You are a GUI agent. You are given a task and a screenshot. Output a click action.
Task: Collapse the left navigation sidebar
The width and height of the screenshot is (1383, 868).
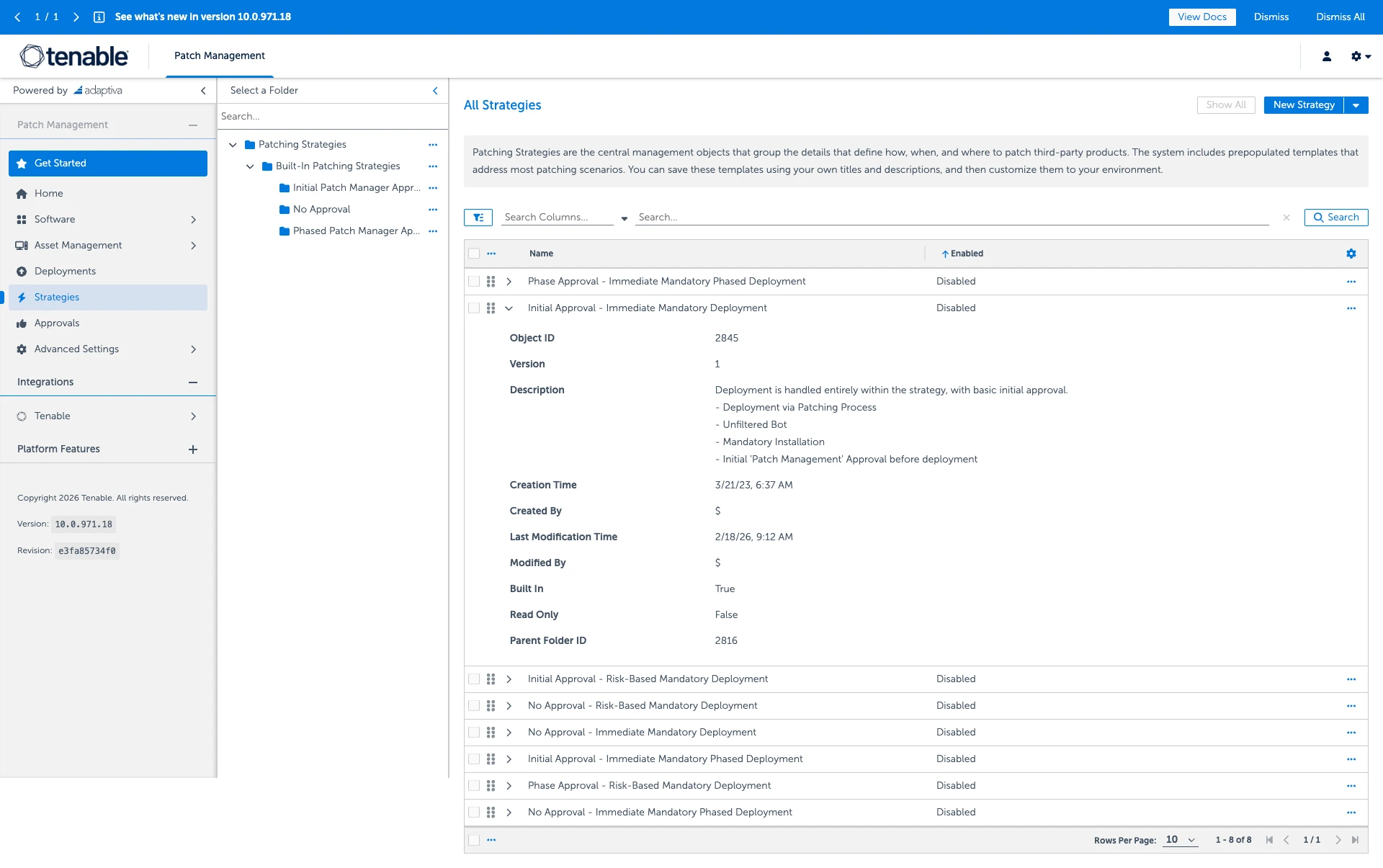(203, 91)
